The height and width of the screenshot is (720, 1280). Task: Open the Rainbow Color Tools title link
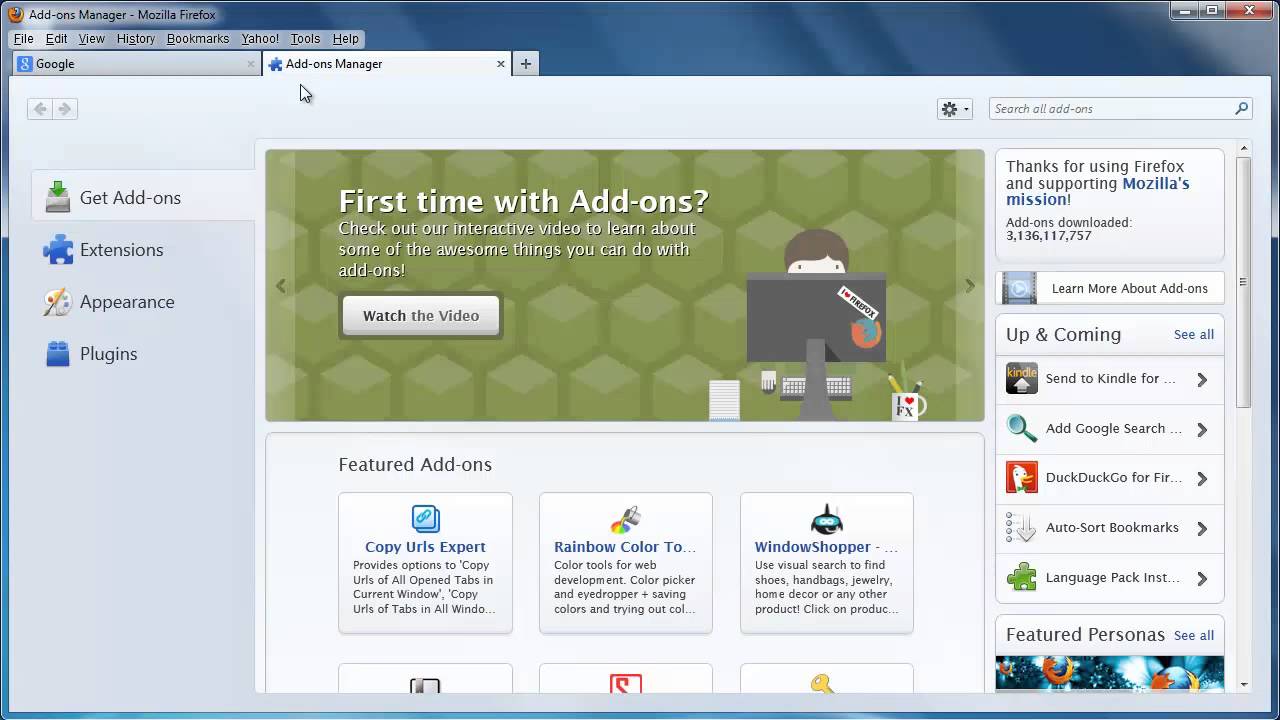point(625,547)
